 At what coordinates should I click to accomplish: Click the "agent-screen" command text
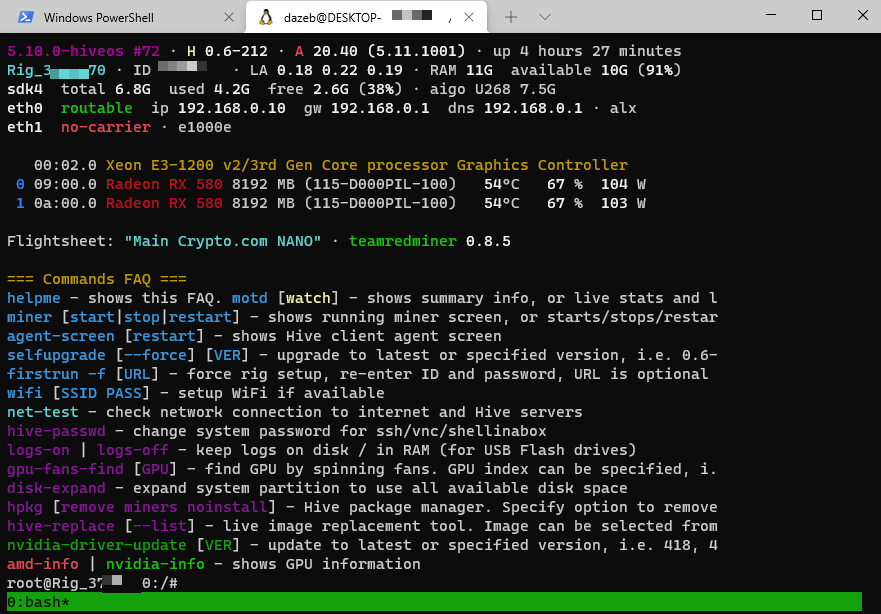(x=61, y=336)
